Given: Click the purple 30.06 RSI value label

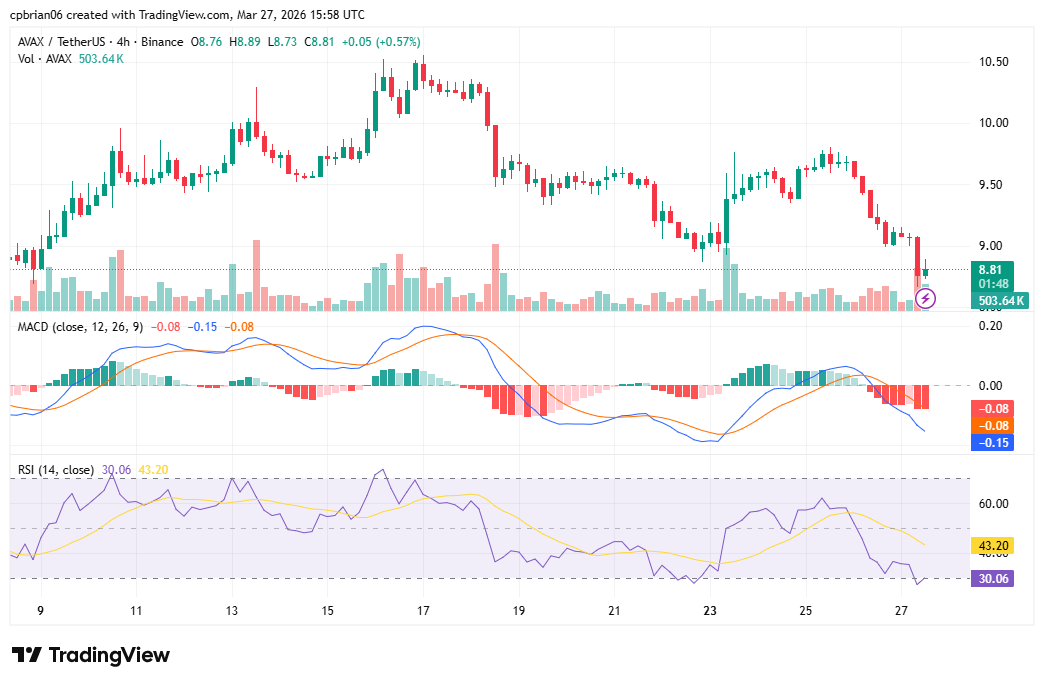Looking at the screenshot, I should 994,578.
